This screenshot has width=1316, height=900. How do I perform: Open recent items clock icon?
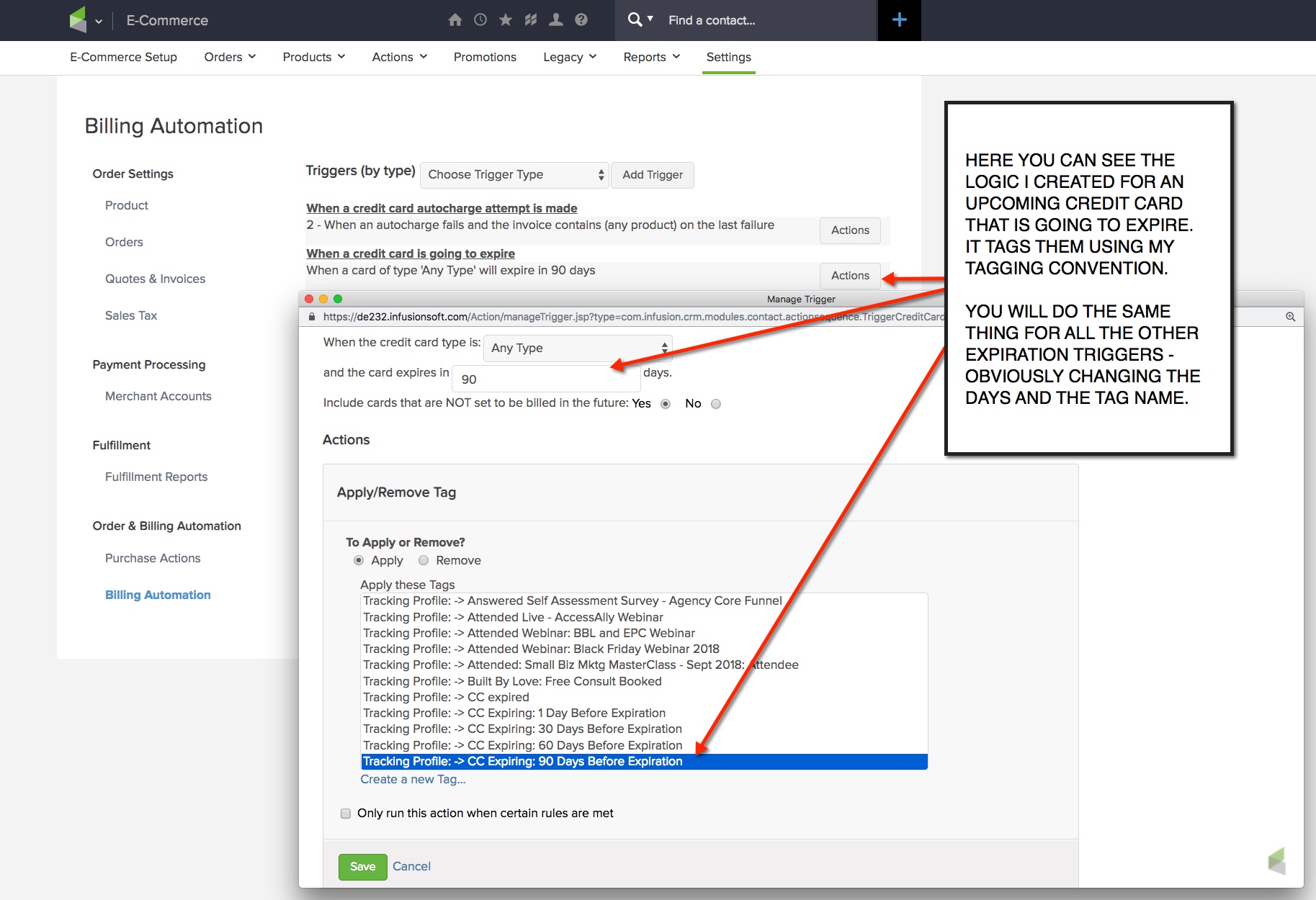point(481,20)
